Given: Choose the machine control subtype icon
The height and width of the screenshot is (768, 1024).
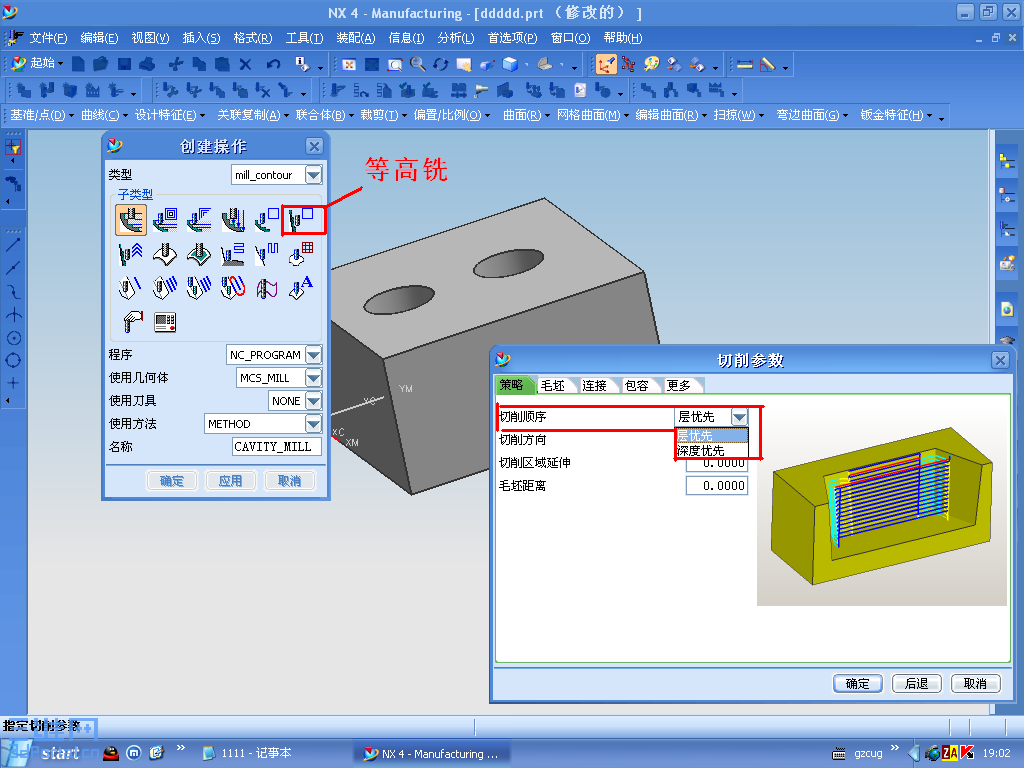Looking at the screenshot, I should pyautogui.click(x=165, y=322).
